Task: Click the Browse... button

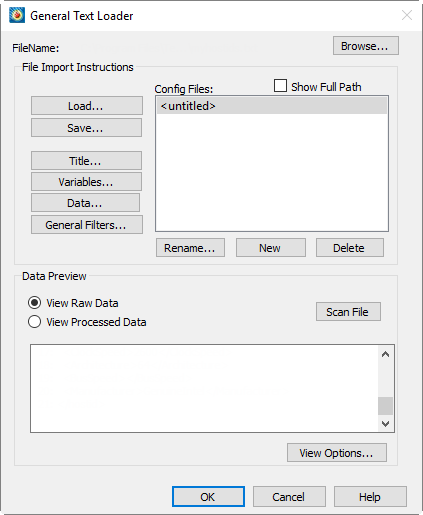Action: [x=366, y=46]
